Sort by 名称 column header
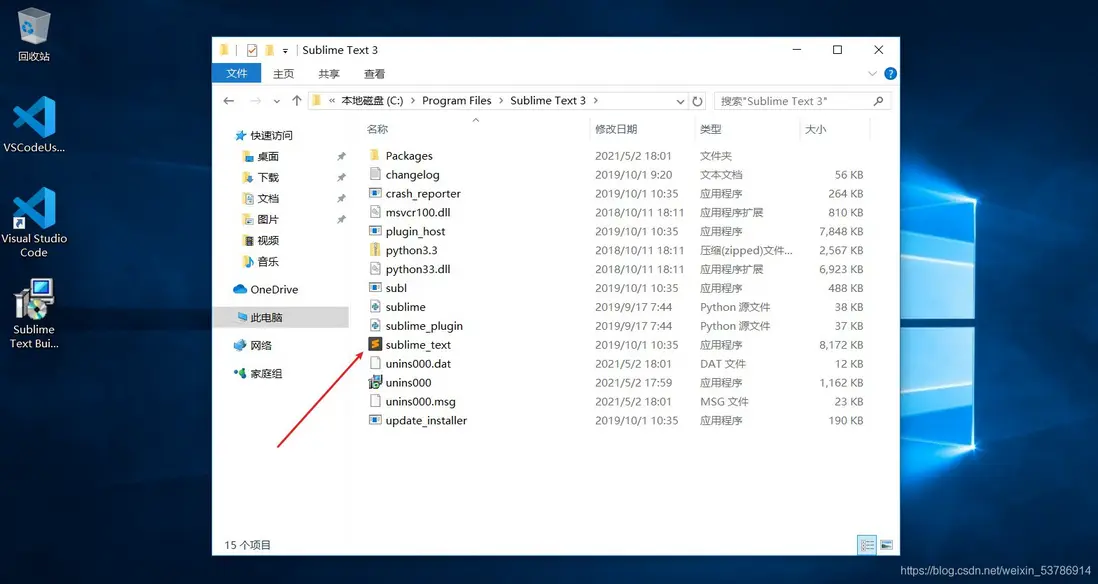This screenshot has width=1098, height=584. (377, 129)
